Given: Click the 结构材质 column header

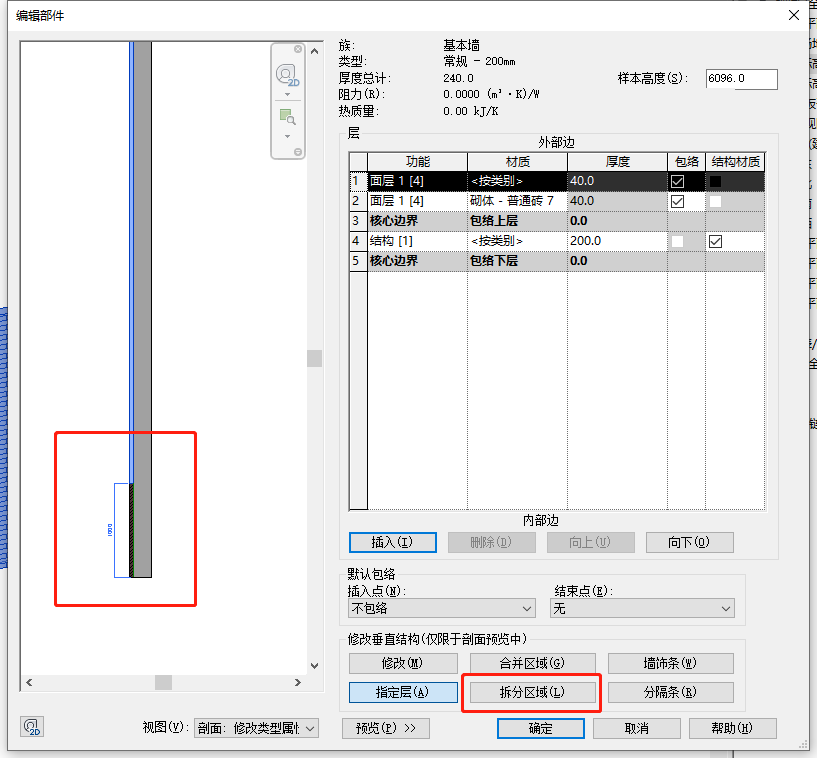Looking at the screenshot, I should 735,162.
